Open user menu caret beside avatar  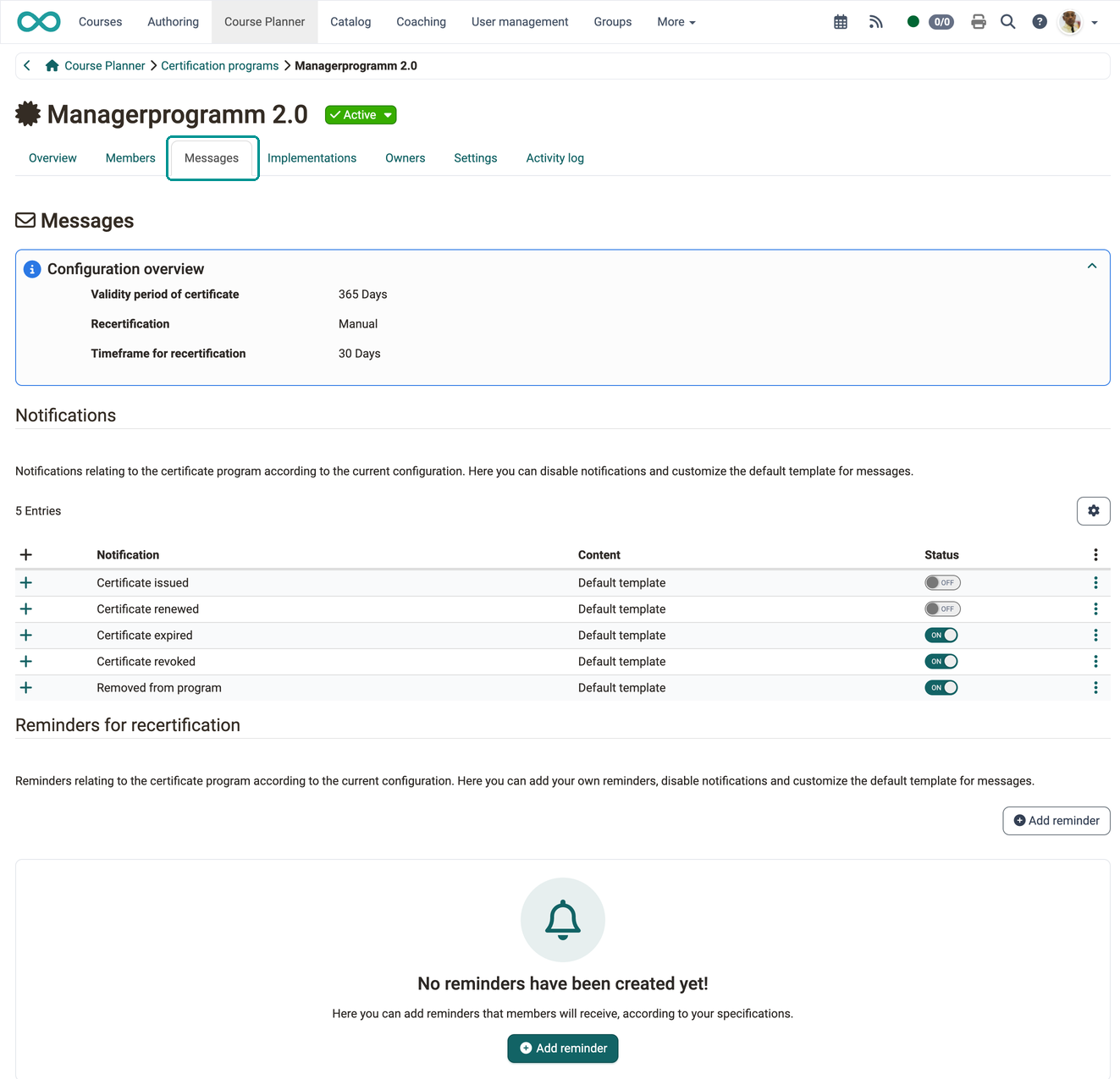point(1095,23)
